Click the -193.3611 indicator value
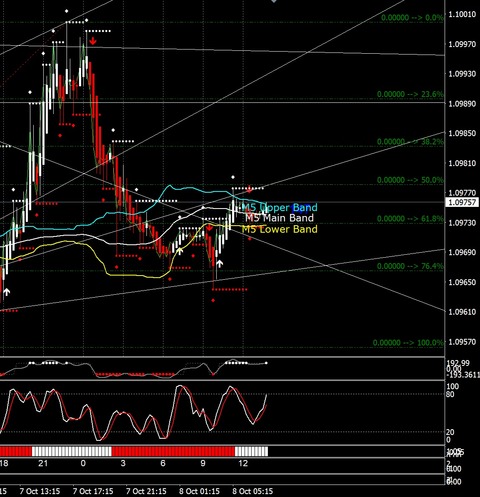Screen dimensions: 480x497 pos(463,375)
